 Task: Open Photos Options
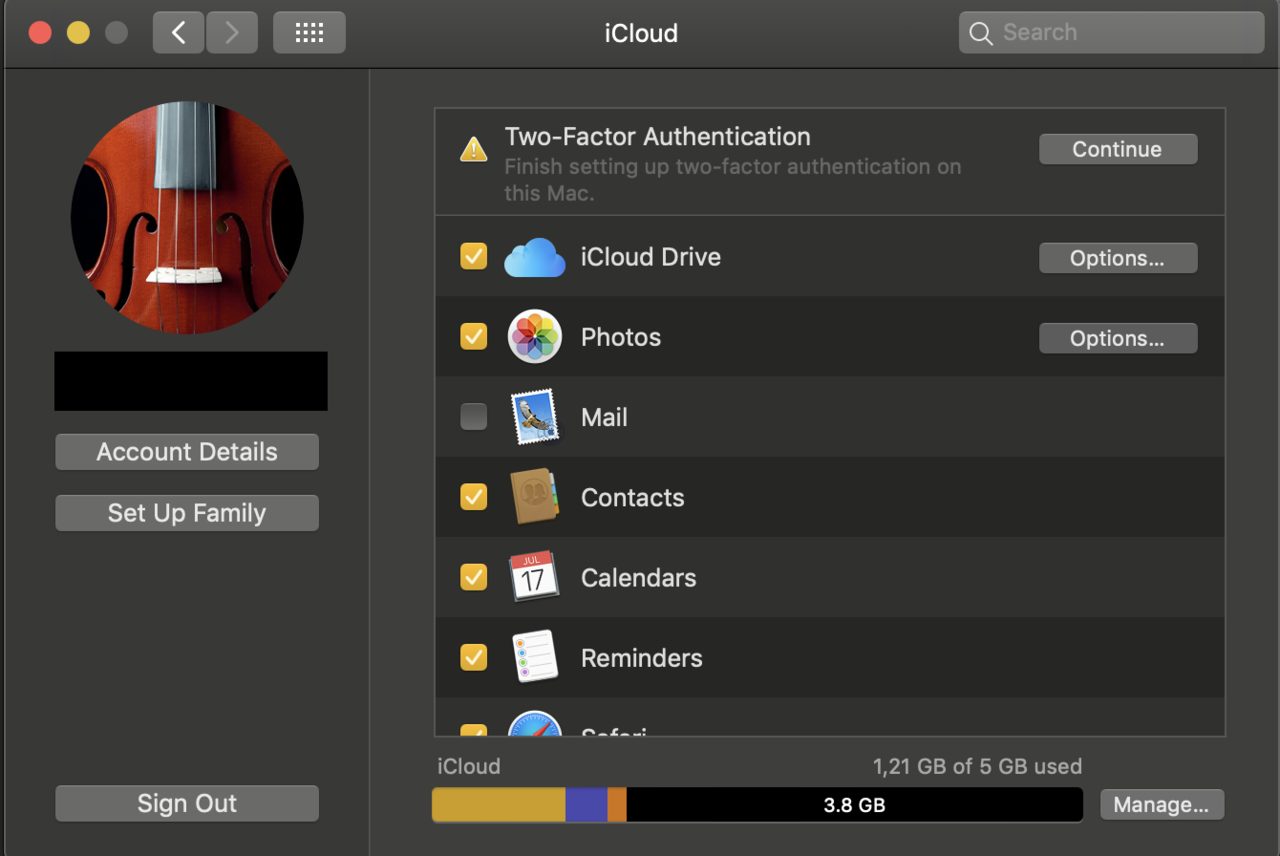tap(1118, 338)
